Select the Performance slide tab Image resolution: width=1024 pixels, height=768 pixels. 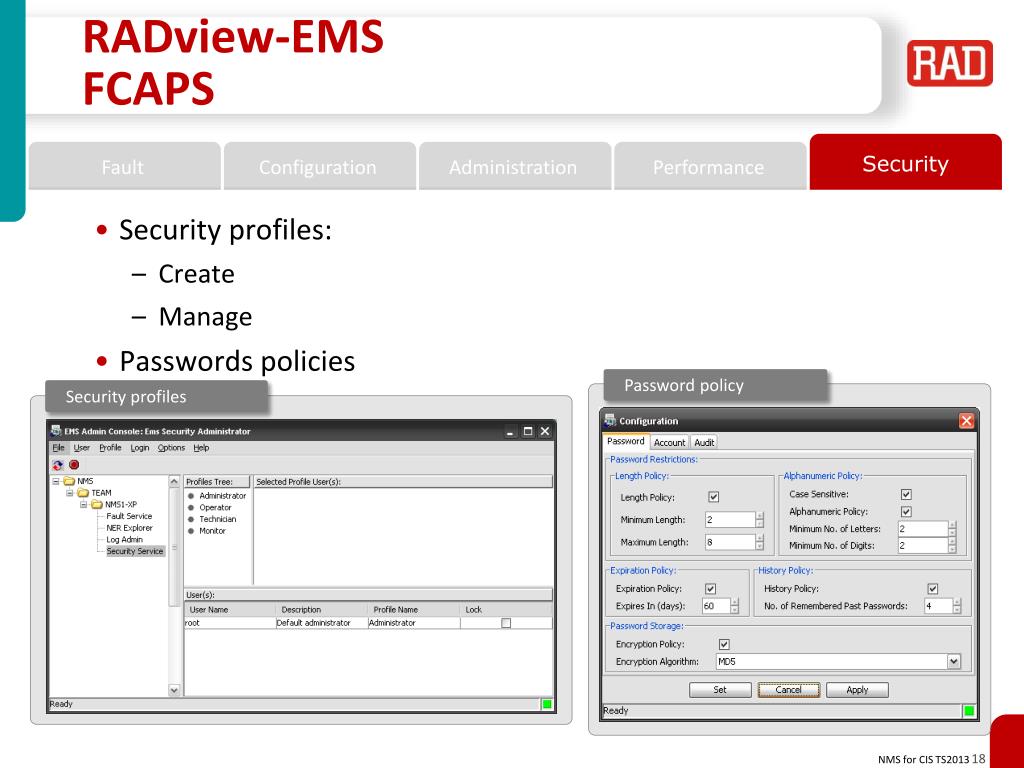coord(709,167)
